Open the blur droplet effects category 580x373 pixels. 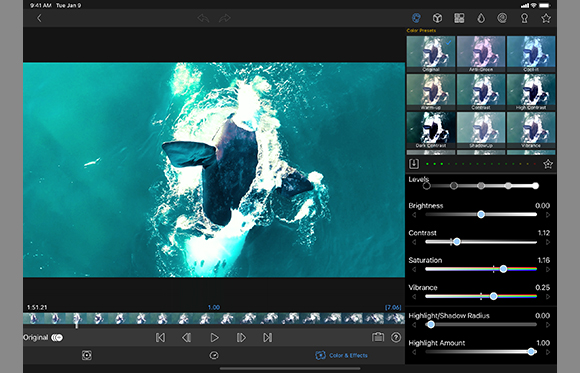tap(481, 18)
